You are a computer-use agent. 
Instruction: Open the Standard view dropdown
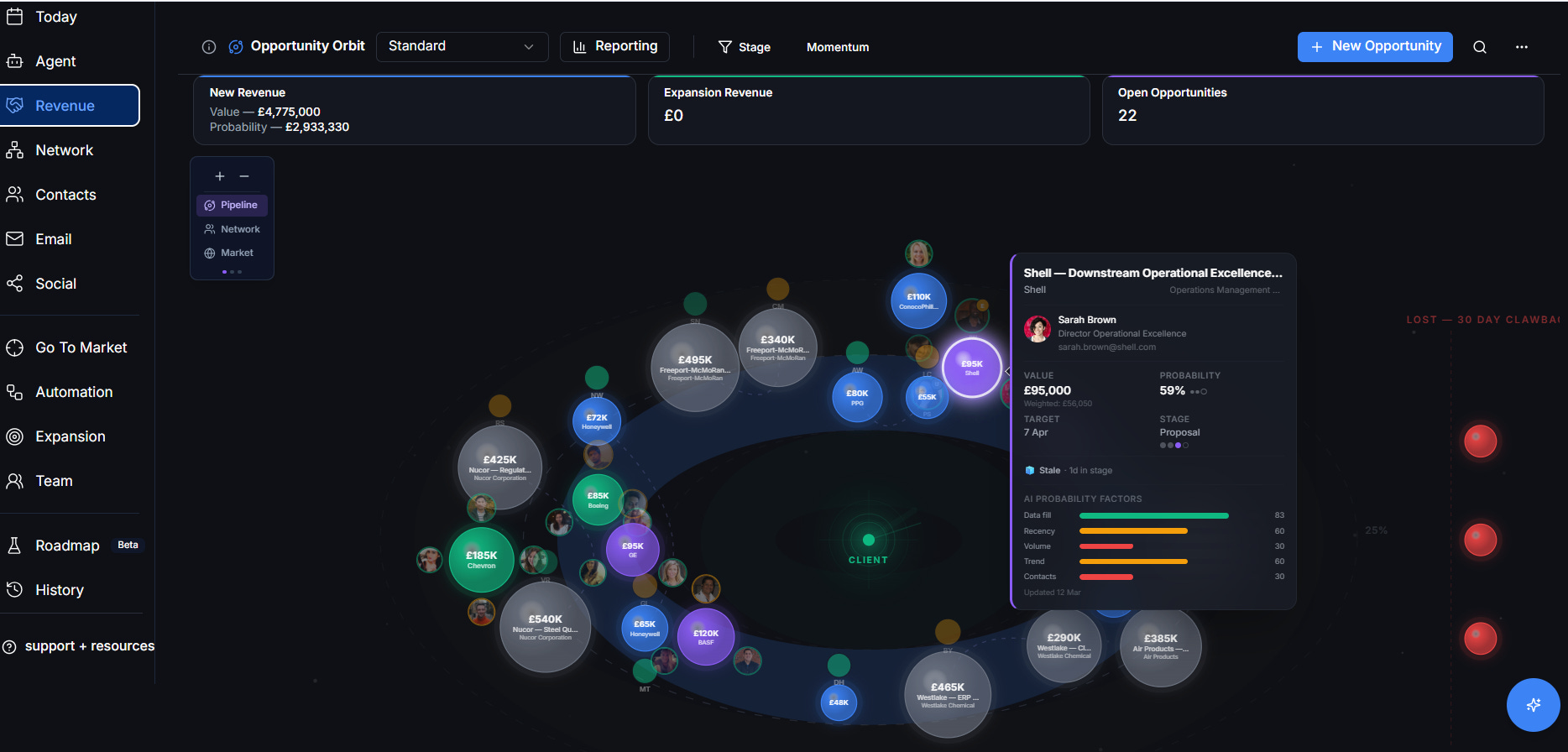tap(462, 47)
